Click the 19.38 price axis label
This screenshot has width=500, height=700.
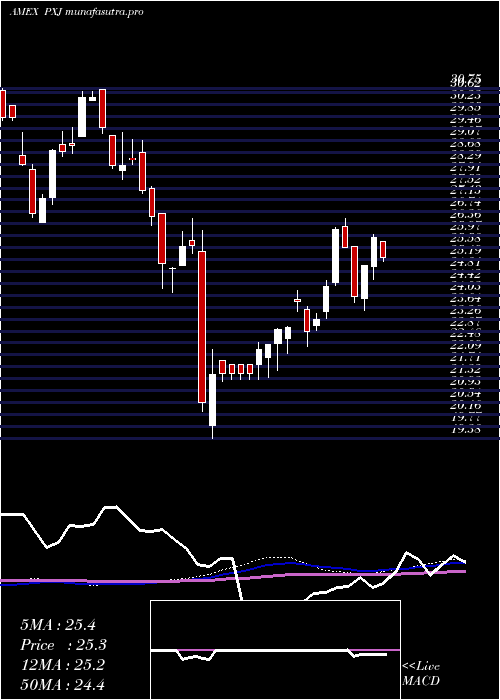click(x=465, y=430)
